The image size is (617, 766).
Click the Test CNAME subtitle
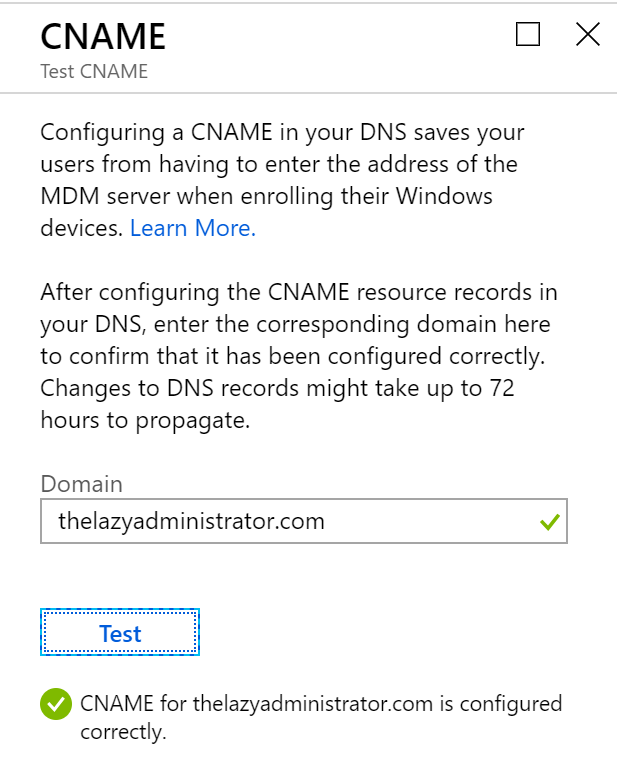coord(94,71)
